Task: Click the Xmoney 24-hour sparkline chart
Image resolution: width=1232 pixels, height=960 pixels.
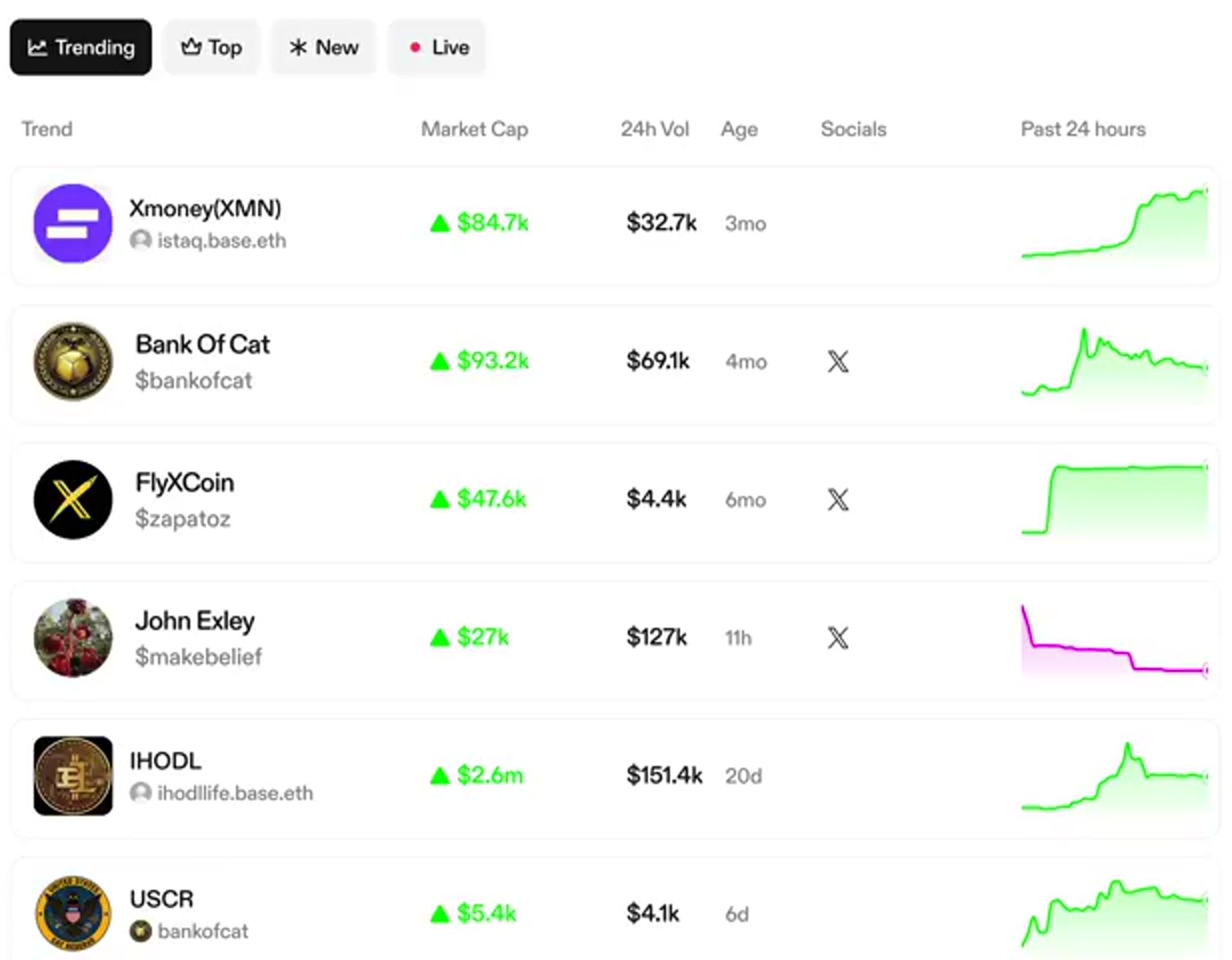Action: [x=1114, y=225]
